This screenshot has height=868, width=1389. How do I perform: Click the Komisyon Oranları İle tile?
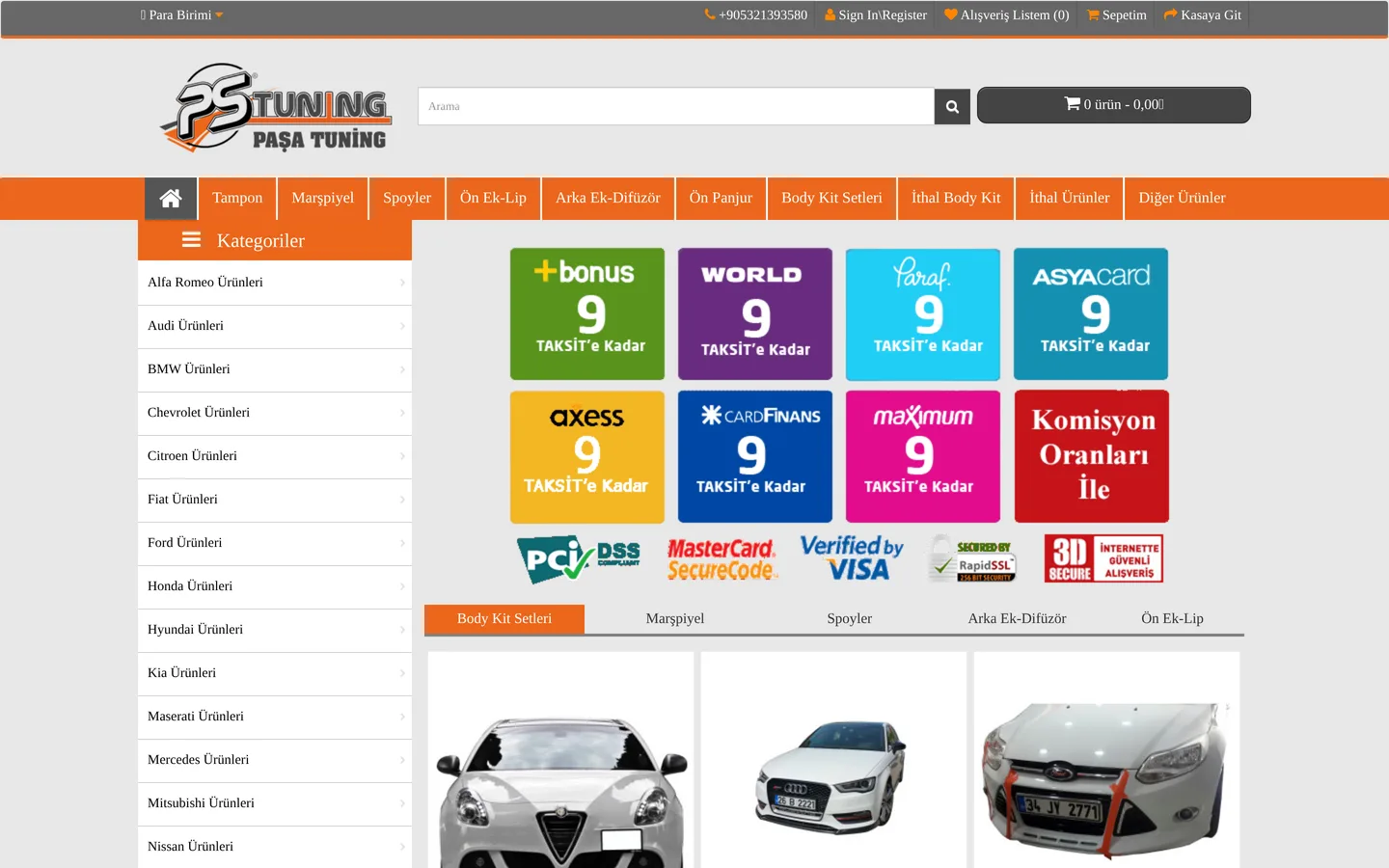point(1092,457)
